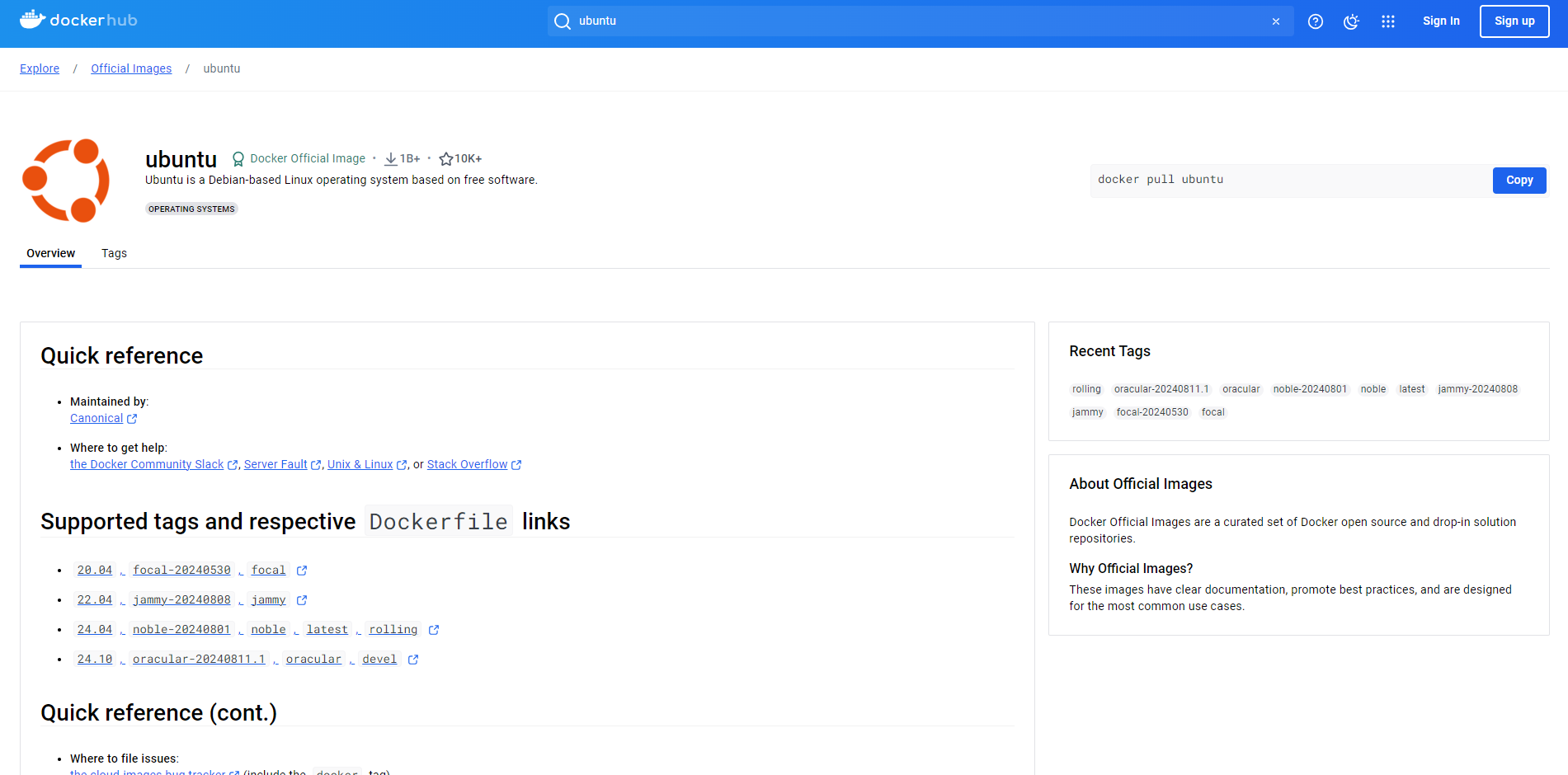Screen dimensions: 1568x775
Task: Open the help question mark icon
Action: (1316, 21)
